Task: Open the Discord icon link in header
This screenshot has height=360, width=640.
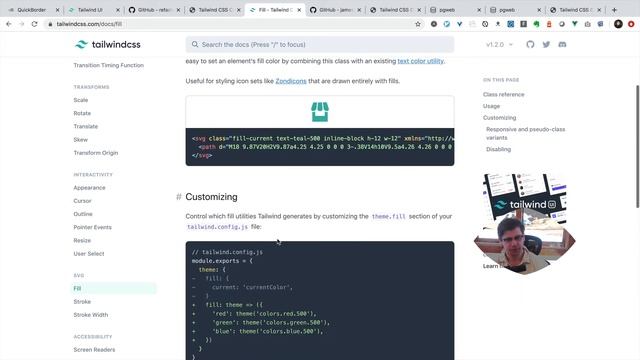Action: click(x=562, y=44)
